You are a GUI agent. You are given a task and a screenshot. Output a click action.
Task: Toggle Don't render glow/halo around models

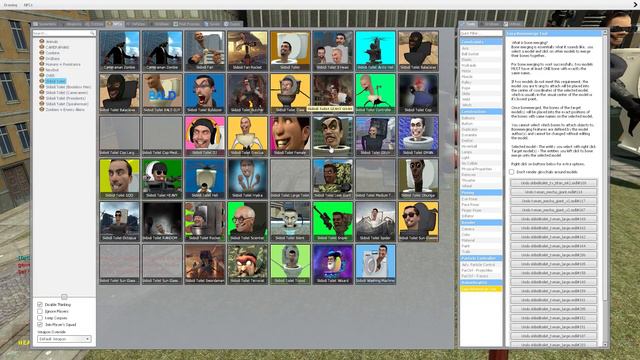coord(511,172)
